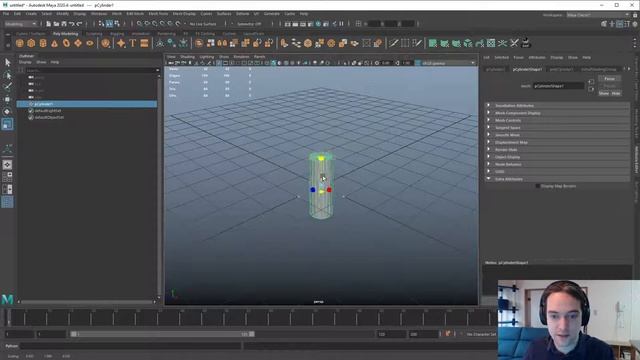Create a polygon cube from the shelf

pos(31,43)
